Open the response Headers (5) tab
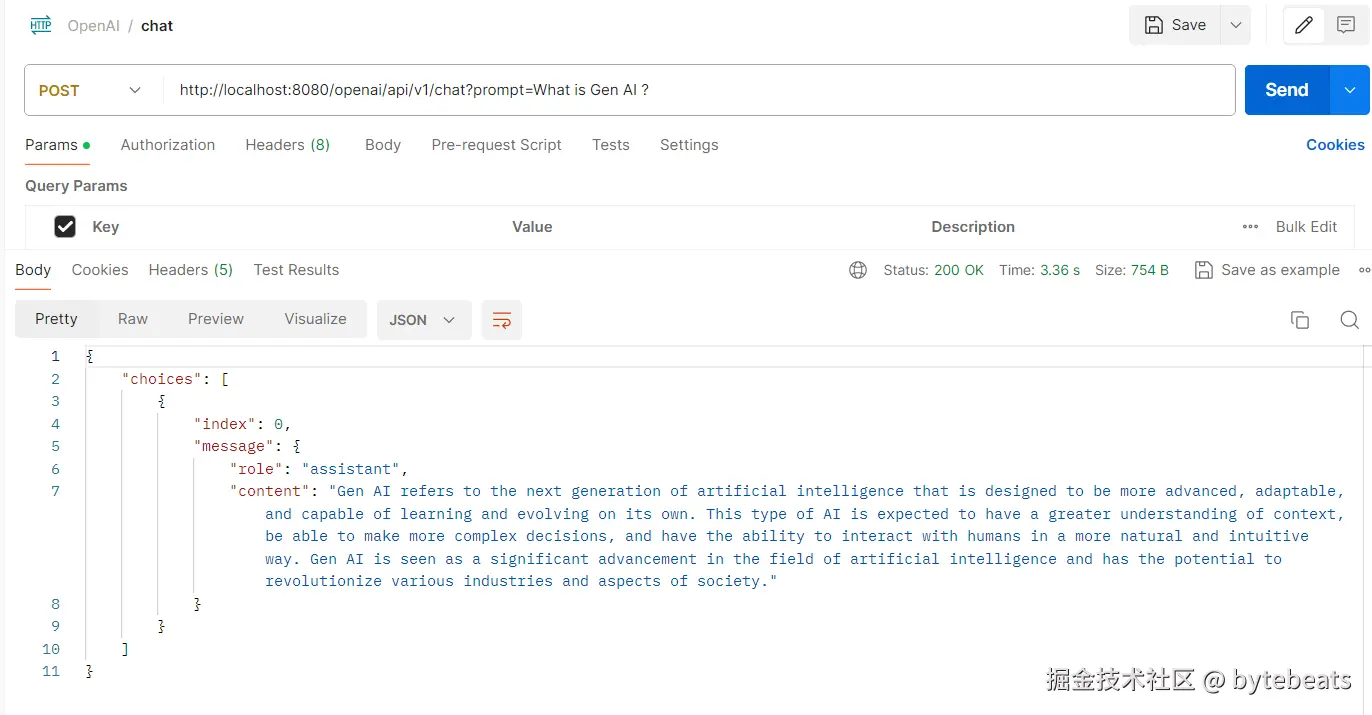The image size is (1372, 715). (191, 270)
